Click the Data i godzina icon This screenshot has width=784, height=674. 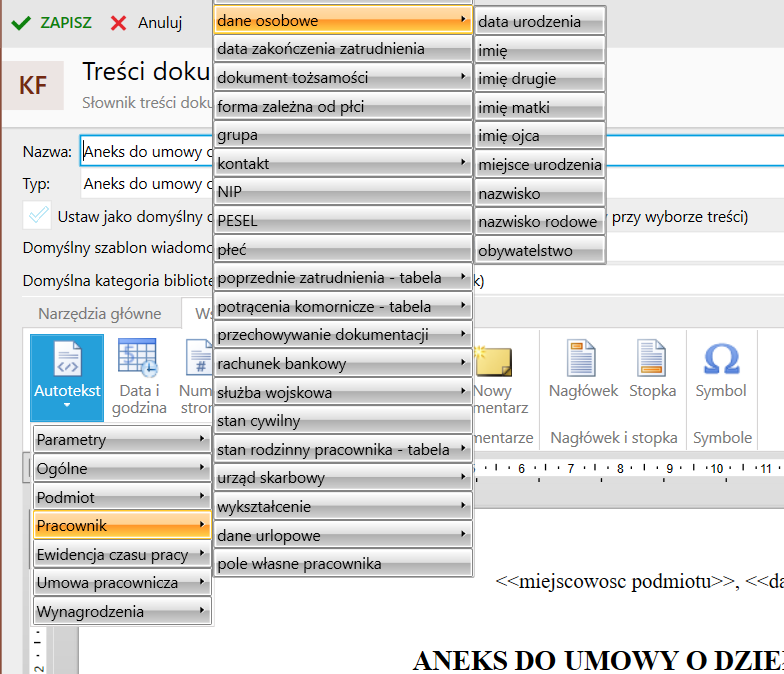[138, 357]
